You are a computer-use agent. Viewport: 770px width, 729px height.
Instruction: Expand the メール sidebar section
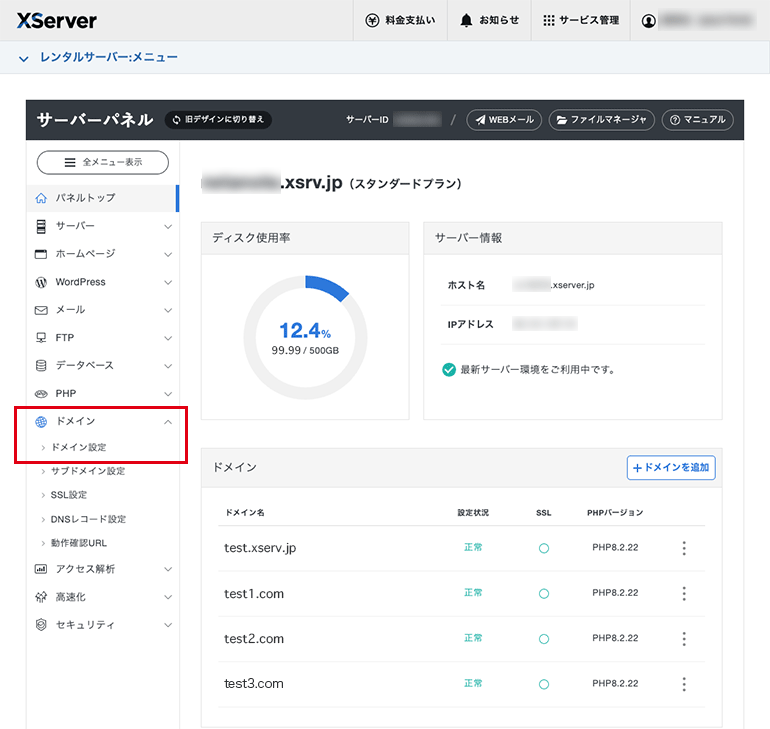103,310
